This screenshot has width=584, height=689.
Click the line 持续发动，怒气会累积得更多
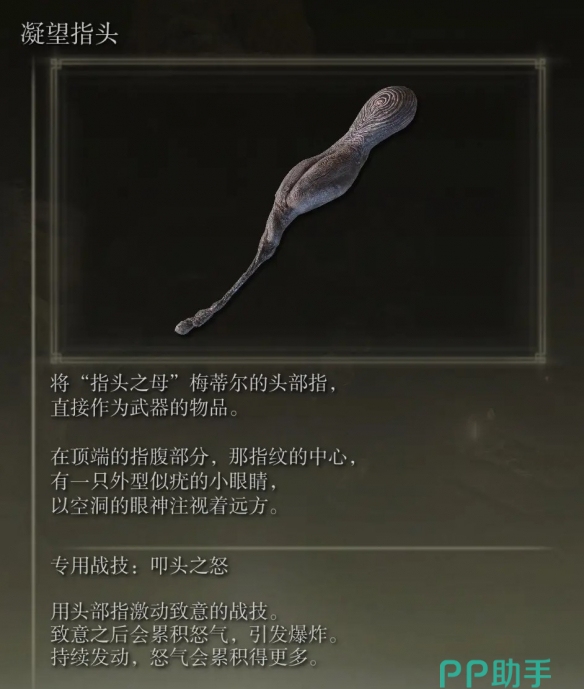pyautogui.click(x=185, y=658)
